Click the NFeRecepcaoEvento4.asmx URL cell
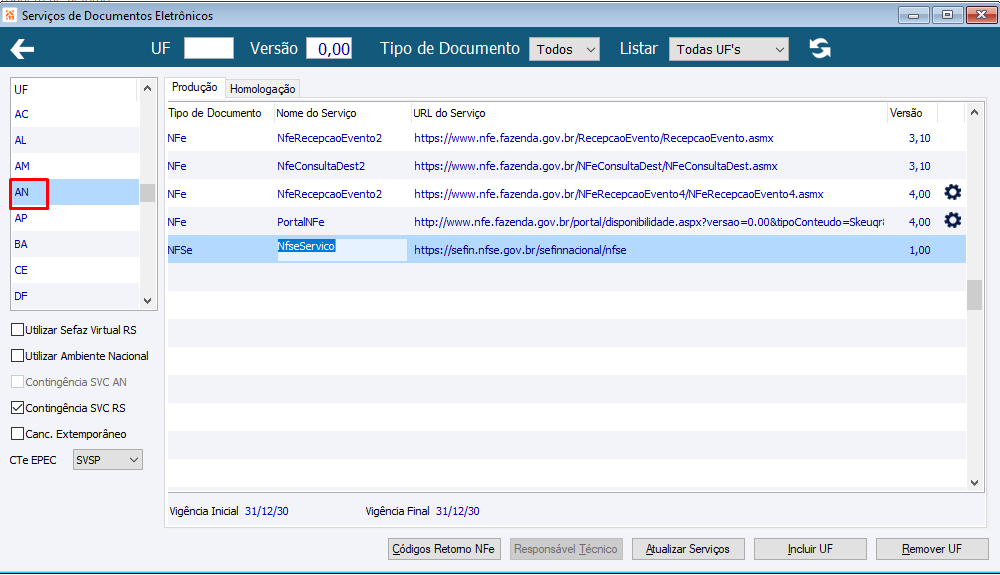The image size is (1000, 575). coord(619,194)
